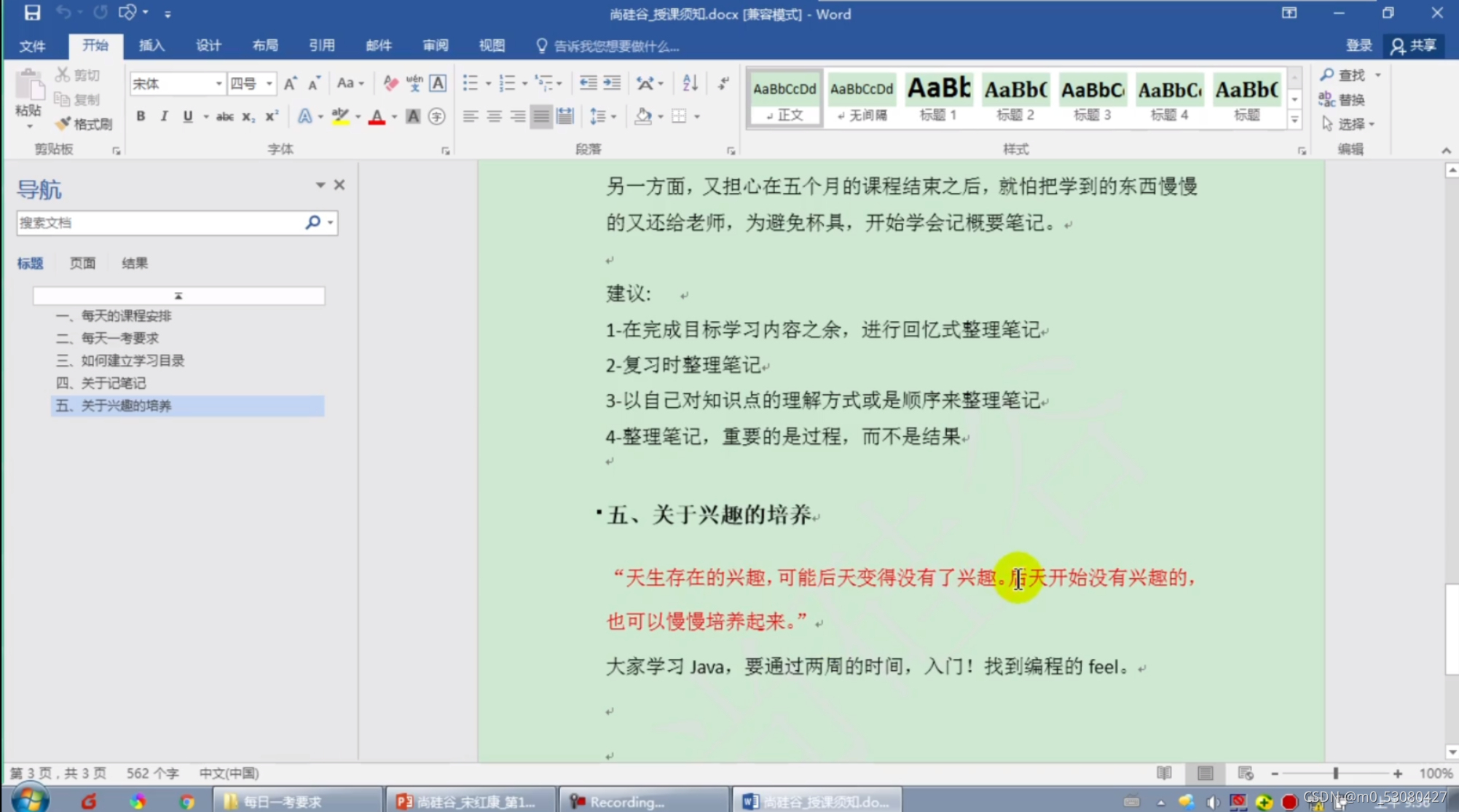Toggle Italic formatting
Viewport: 1459px width, 812px height.
pyautogui.click(x=164, y=117)
